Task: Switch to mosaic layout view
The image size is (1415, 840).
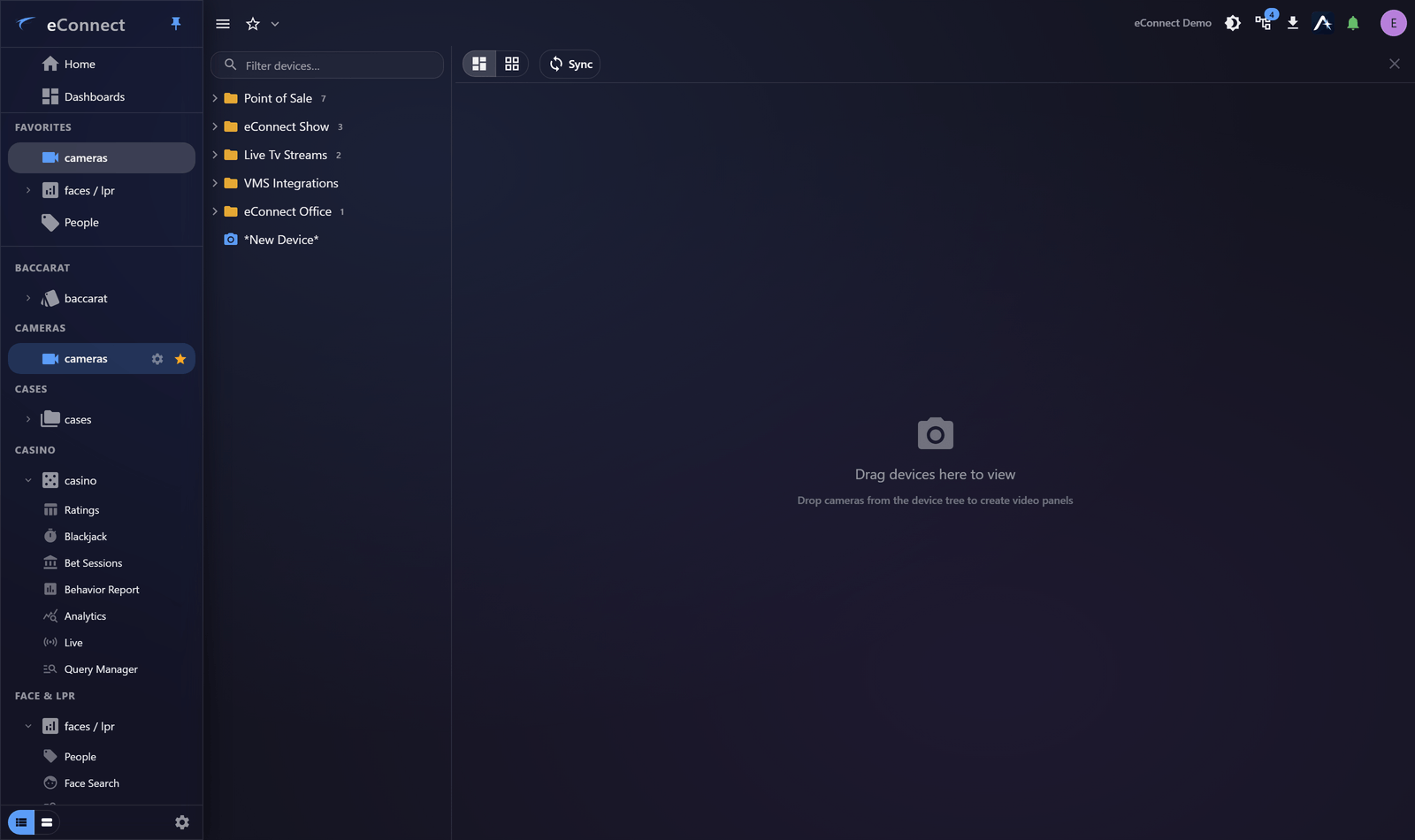Action: pos(479,64)
